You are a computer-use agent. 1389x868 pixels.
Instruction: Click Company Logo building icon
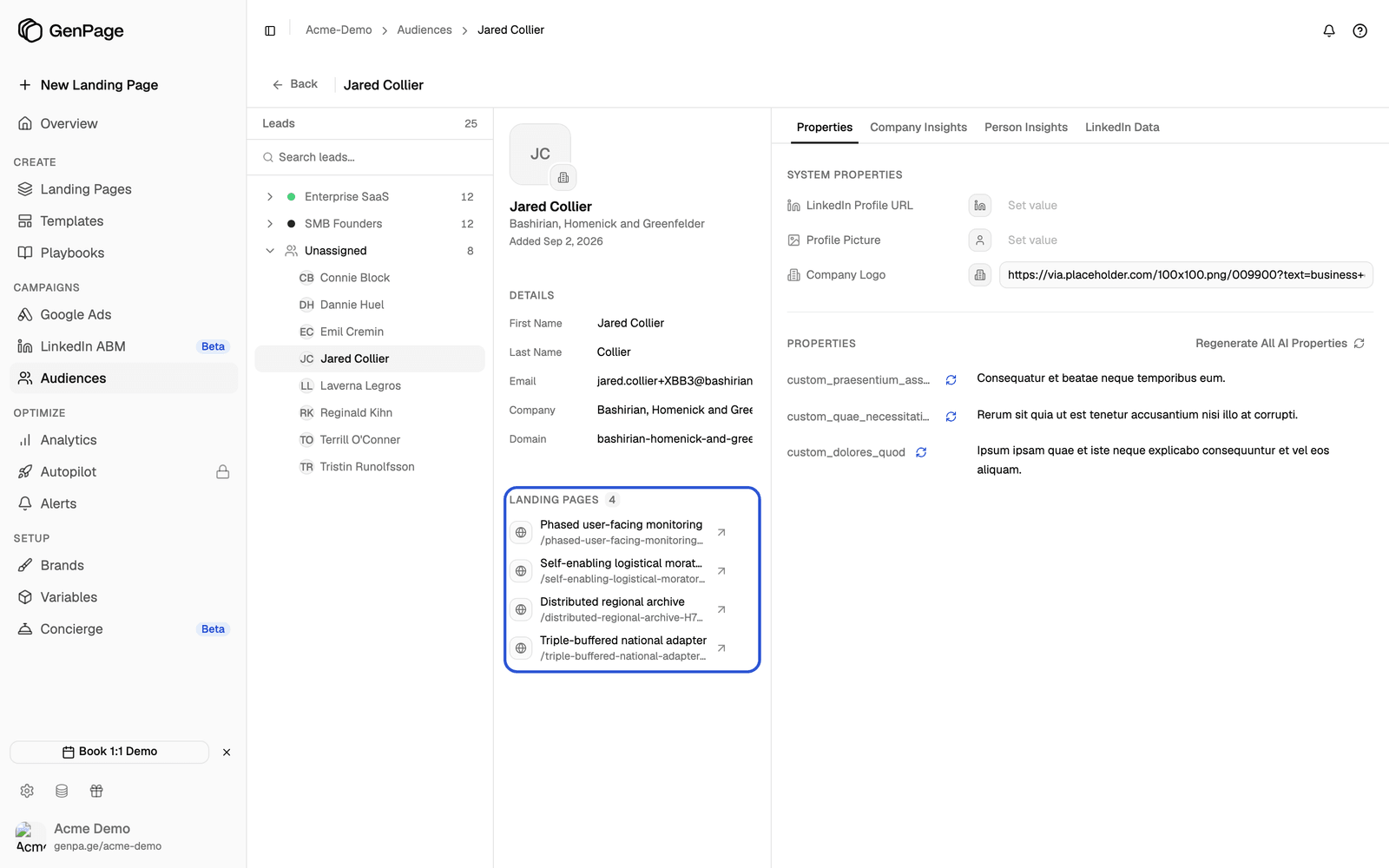point(980,275)
